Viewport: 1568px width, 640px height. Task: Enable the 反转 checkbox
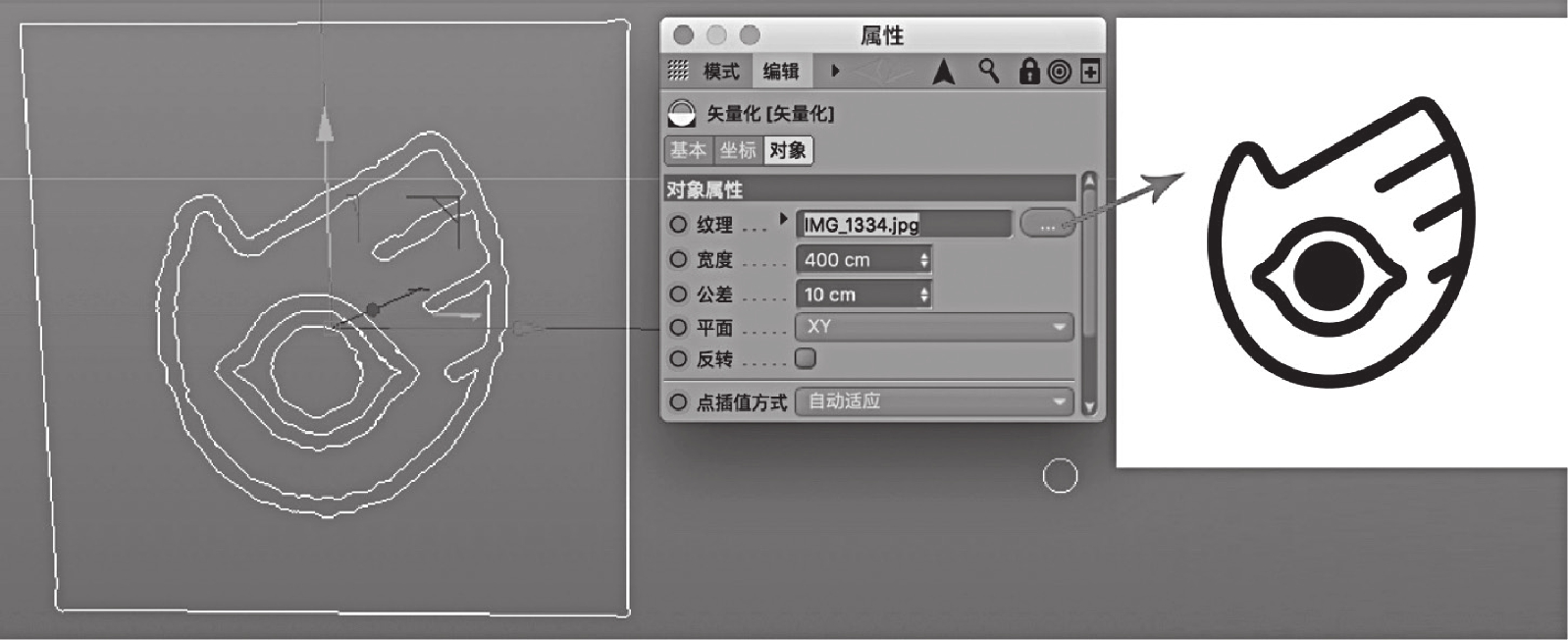coord(806,358)
